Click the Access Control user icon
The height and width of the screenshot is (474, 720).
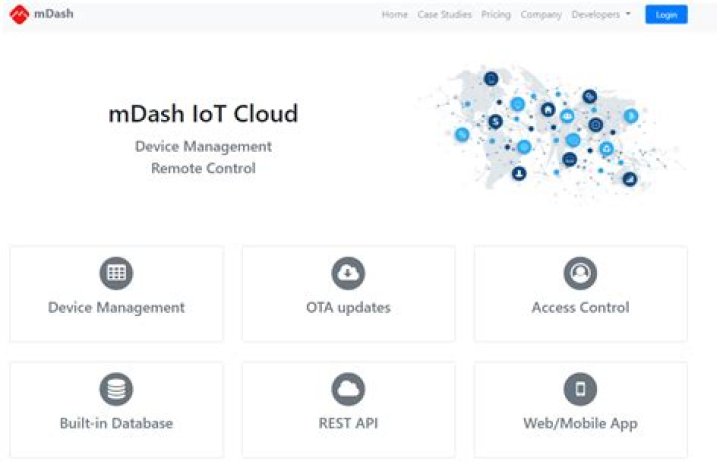pyautogui.click(x=580, y=273)
